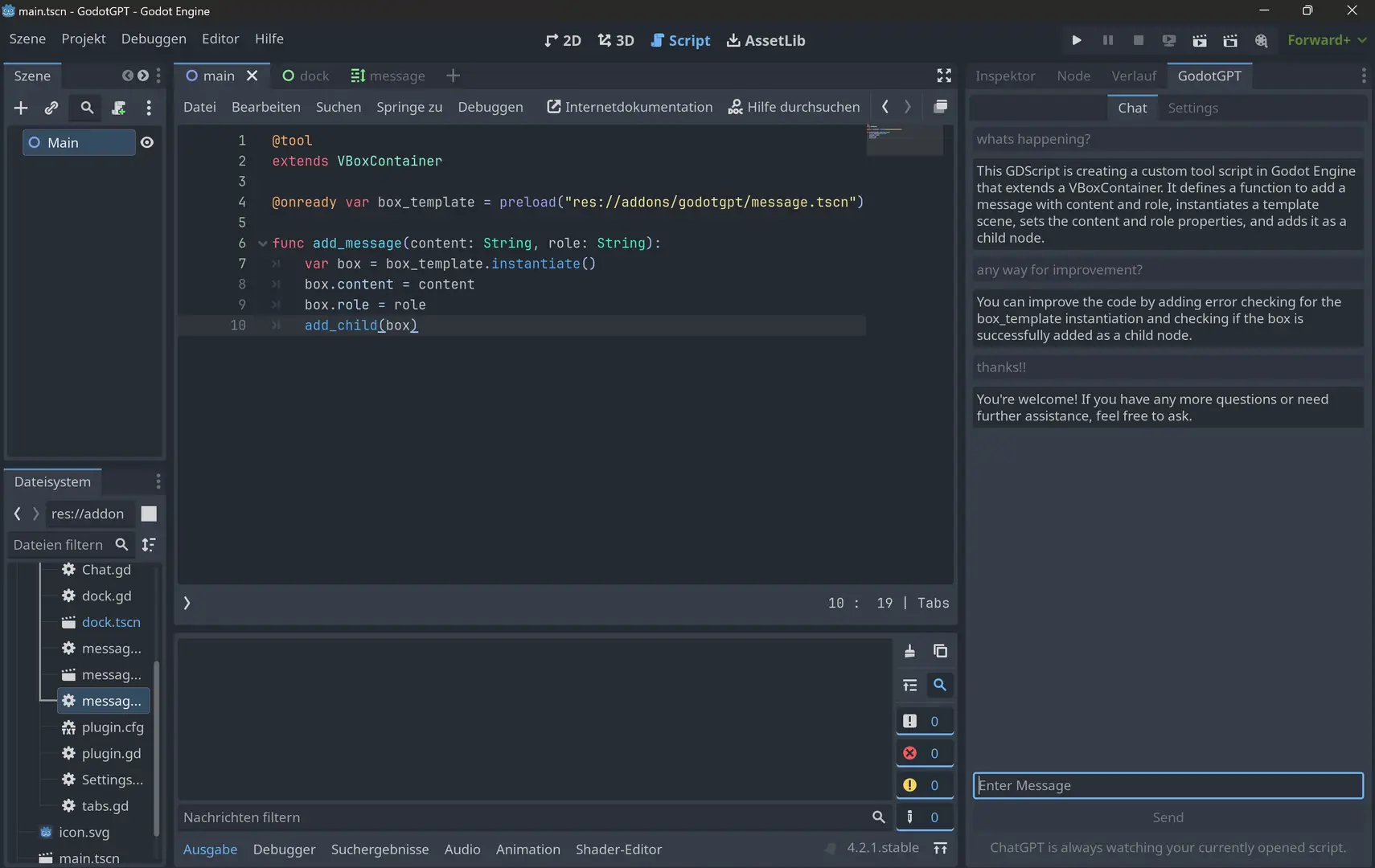Switch to the 3D workspace
This screenshot has height=868, width=1375.
click(616, 40)
